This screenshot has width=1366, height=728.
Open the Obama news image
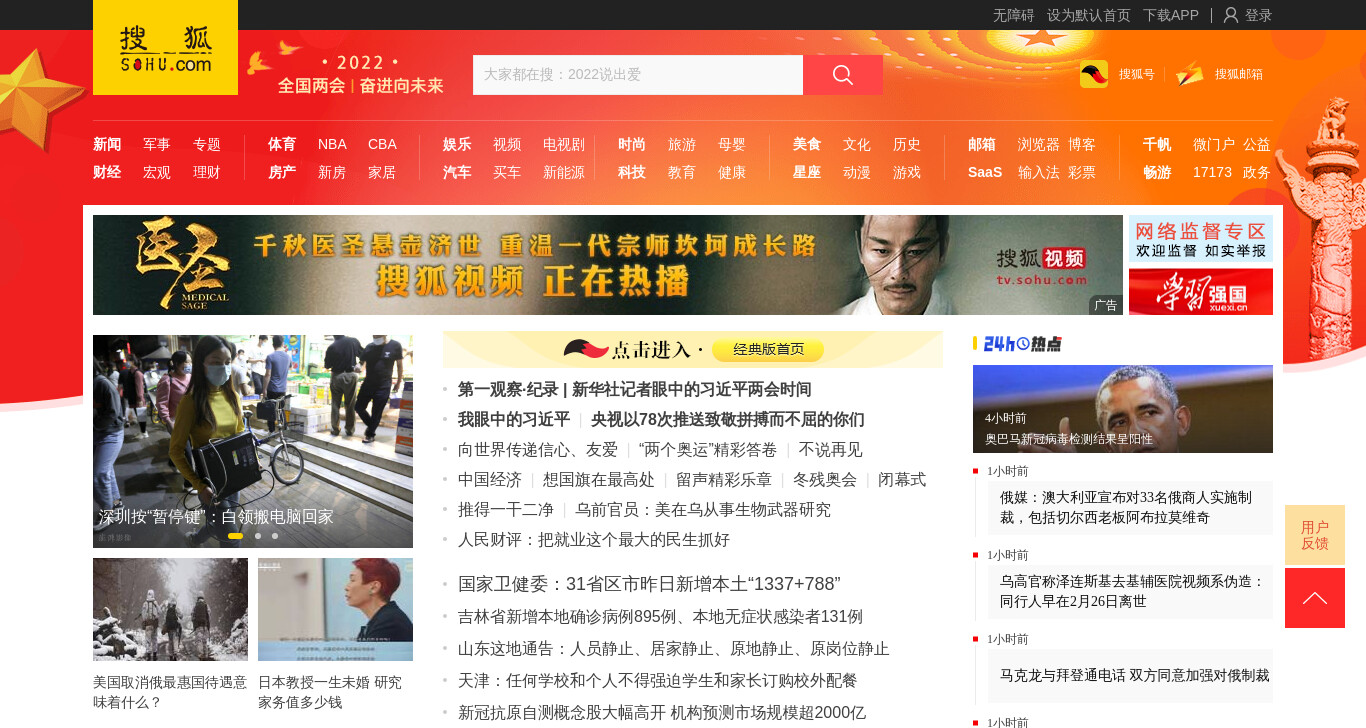[x=1123, y=409]
